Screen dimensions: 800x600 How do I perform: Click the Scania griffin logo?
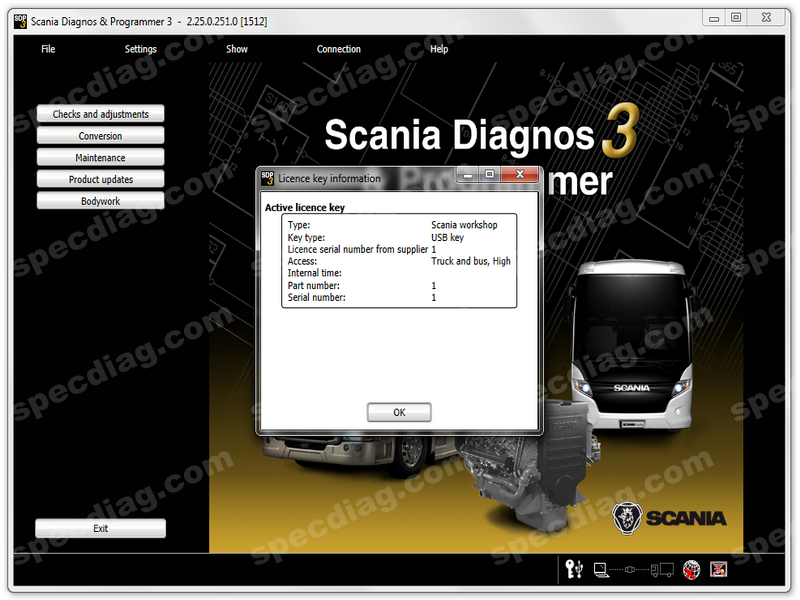pyautogui.click(x=625, y=518)
